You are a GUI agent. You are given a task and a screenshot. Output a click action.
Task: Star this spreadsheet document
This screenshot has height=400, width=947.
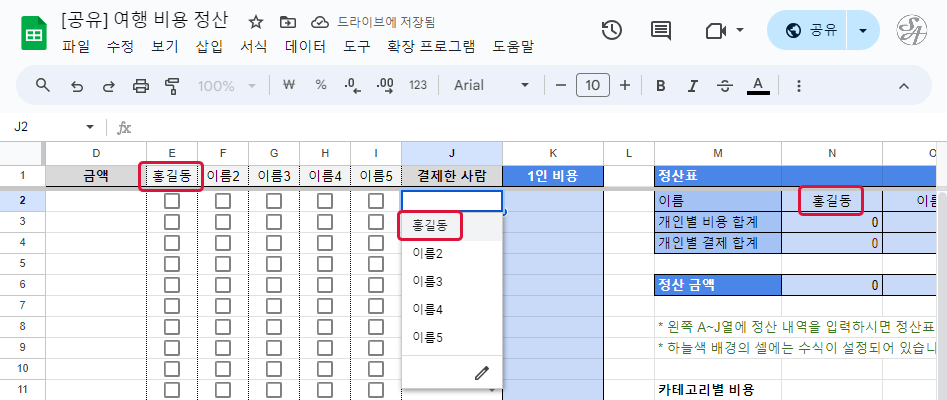[256, 21]
